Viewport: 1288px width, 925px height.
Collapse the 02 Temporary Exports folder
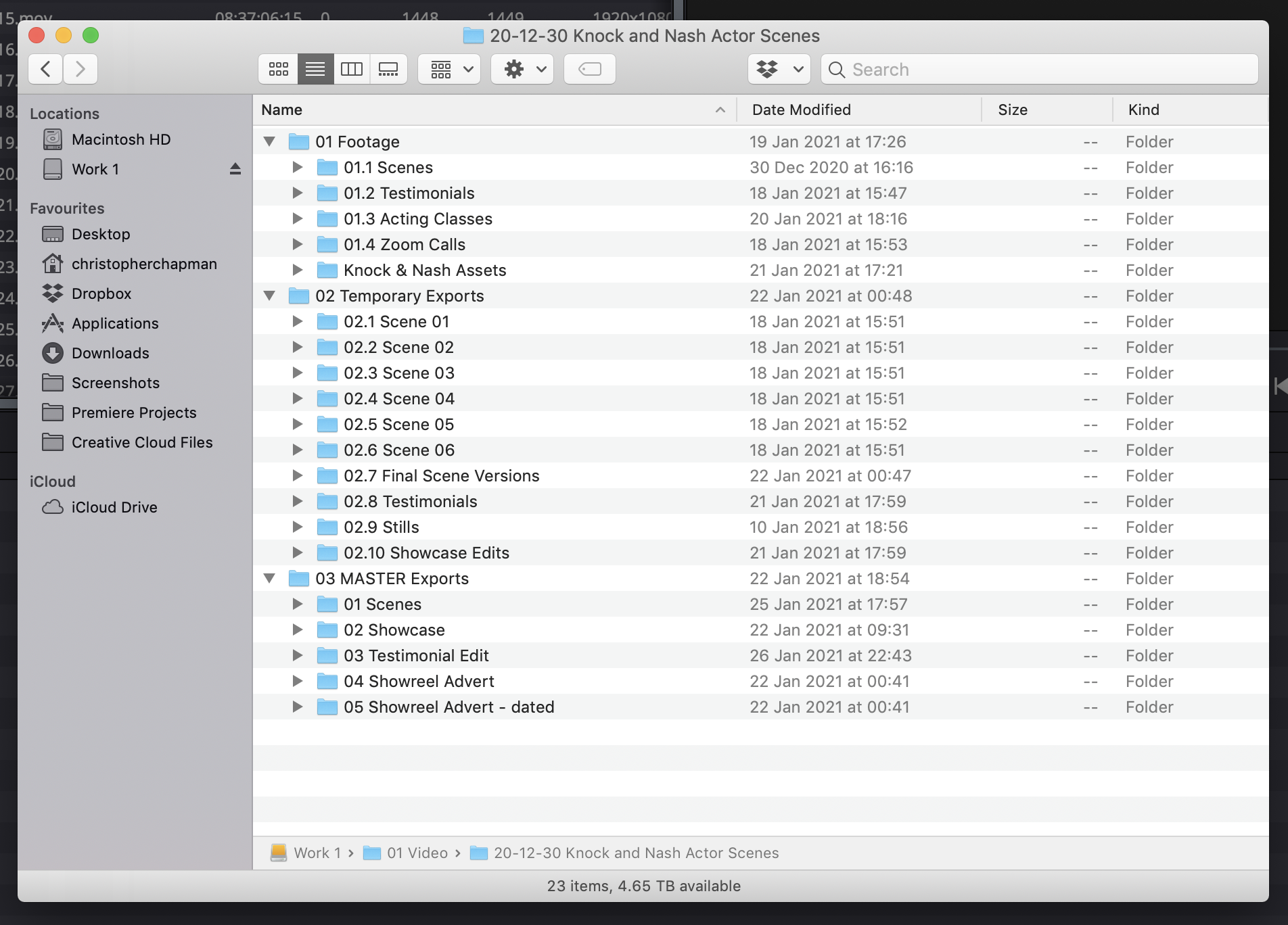(269, 296)
